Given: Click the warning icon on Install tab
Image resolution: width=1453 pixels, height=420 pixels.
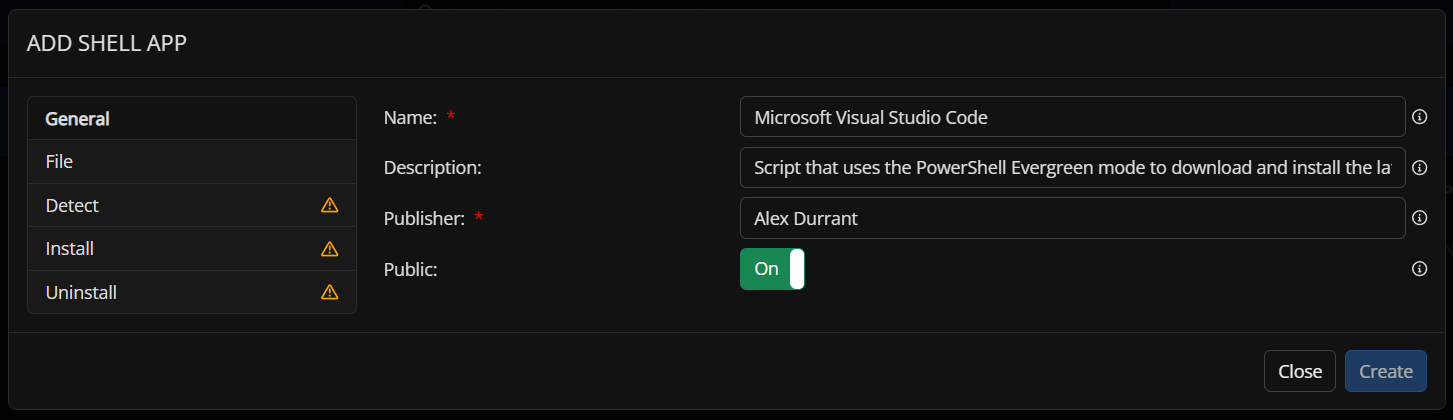Looking at the screenshot, I should point(329,249).
